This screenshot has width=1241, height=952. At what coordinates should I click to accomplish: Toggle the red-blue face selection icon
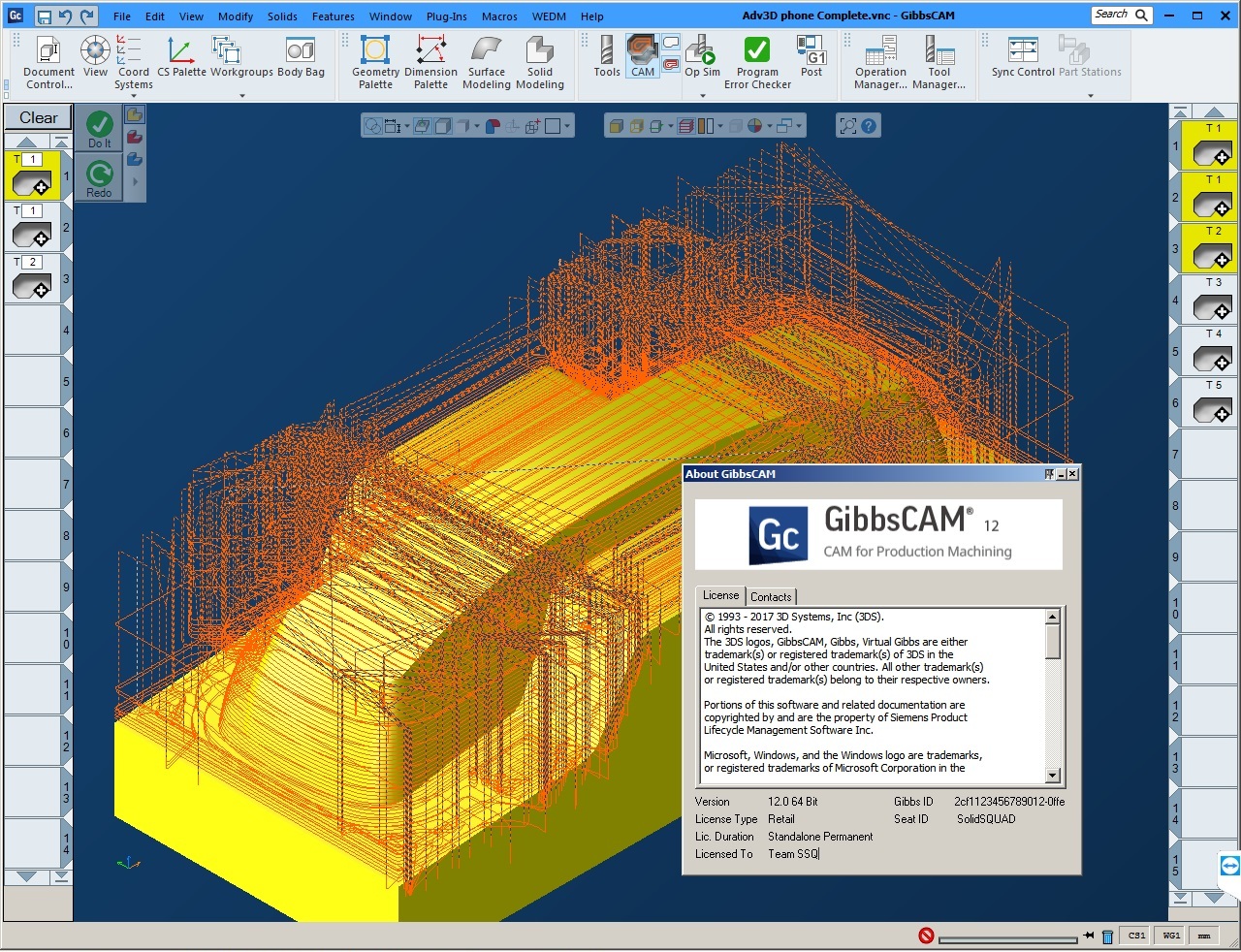(493, 126)
